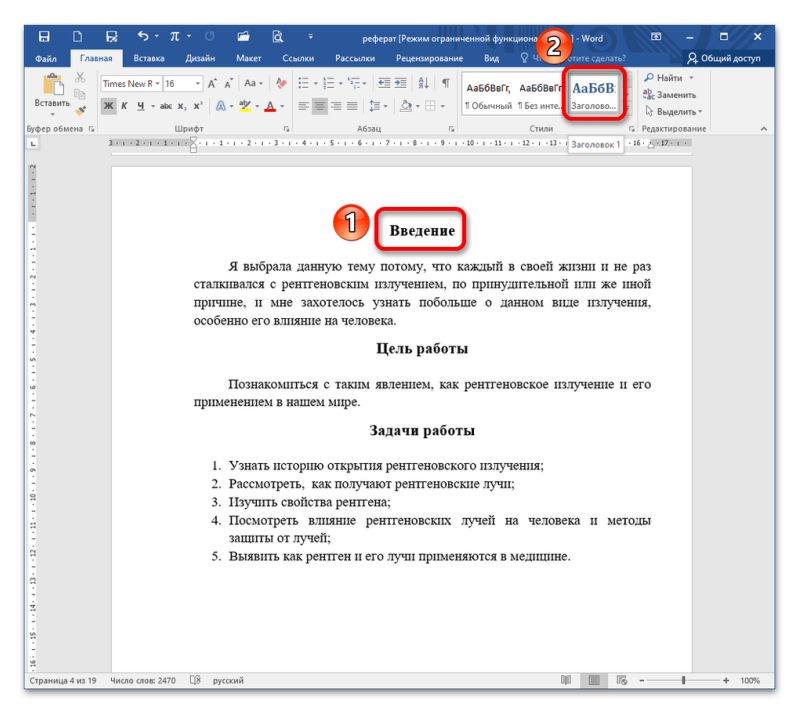Create a new blank document from the quick access toolbar
The width and height of the screenshot is (800, 714).
(77, 37)
